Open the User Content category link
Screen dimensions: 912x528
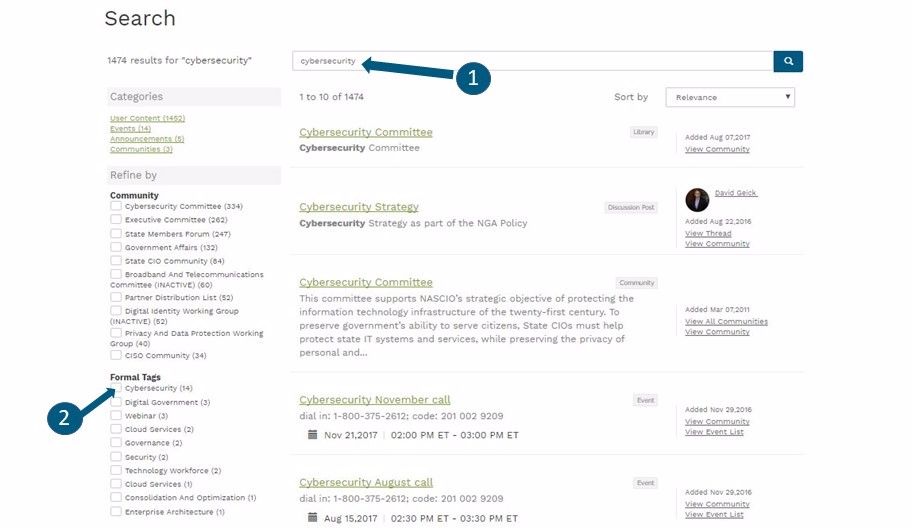coord(147,118)
